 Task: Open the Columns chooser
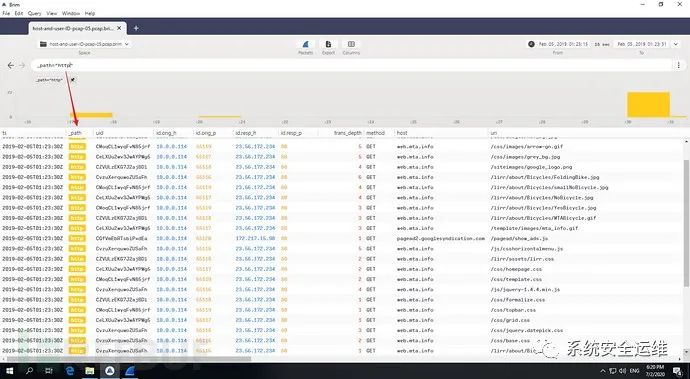[351, 44]
